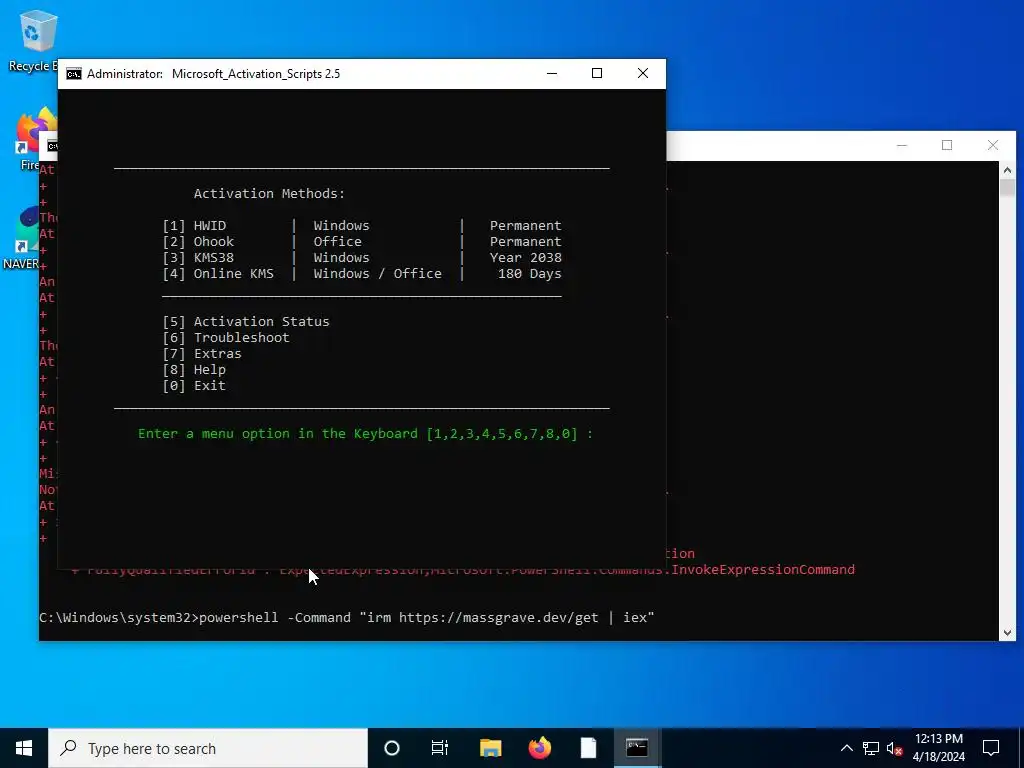Click the scroll down arrow in background console
The image size is (1024, 768).
pyautogui.click(x=1007, y=632)
